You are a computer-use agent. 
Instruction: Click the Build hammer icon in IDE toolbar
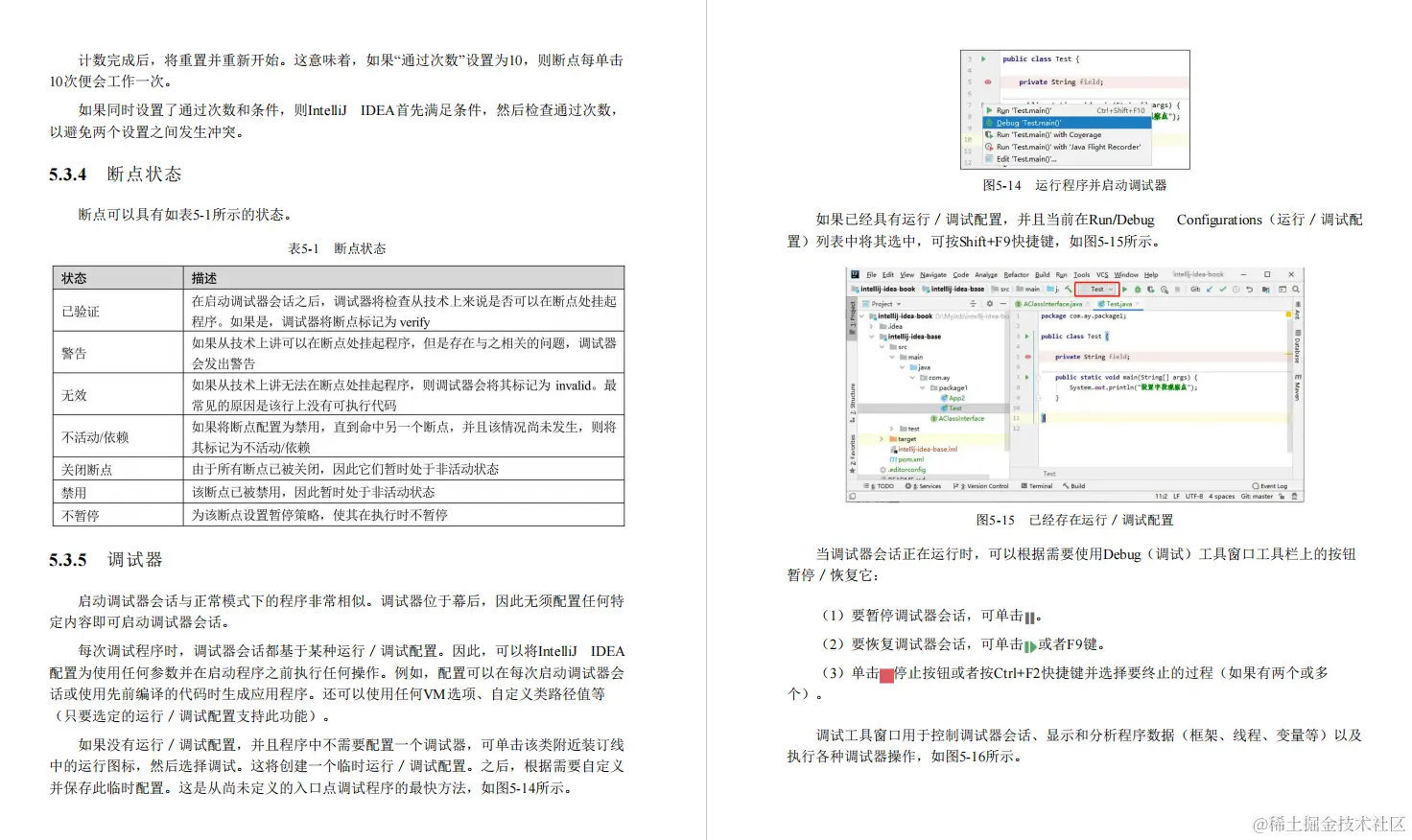tap(1068, 289)
